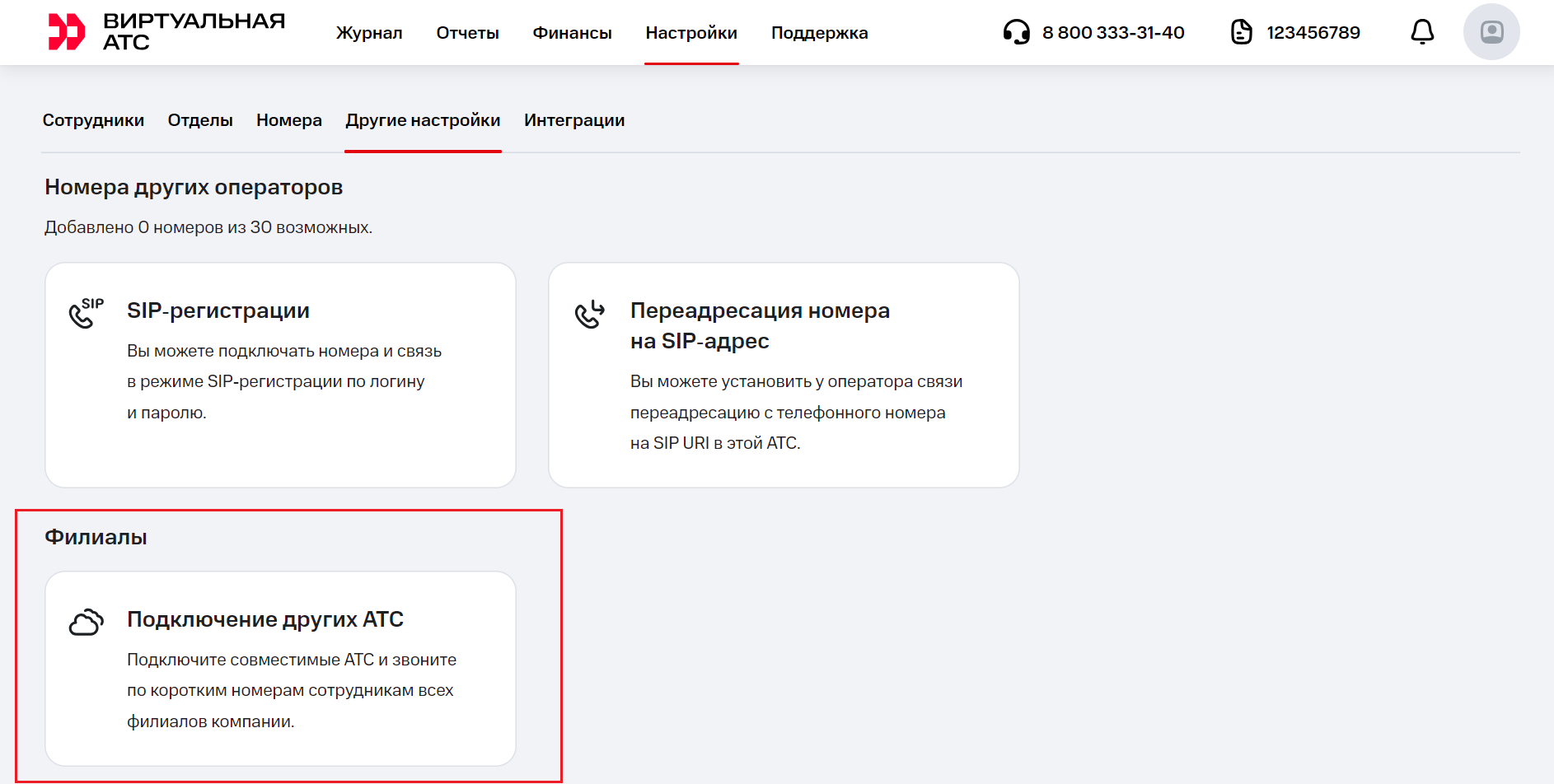
Task: Switch to the Сотрудники tab
Action: 93,120
